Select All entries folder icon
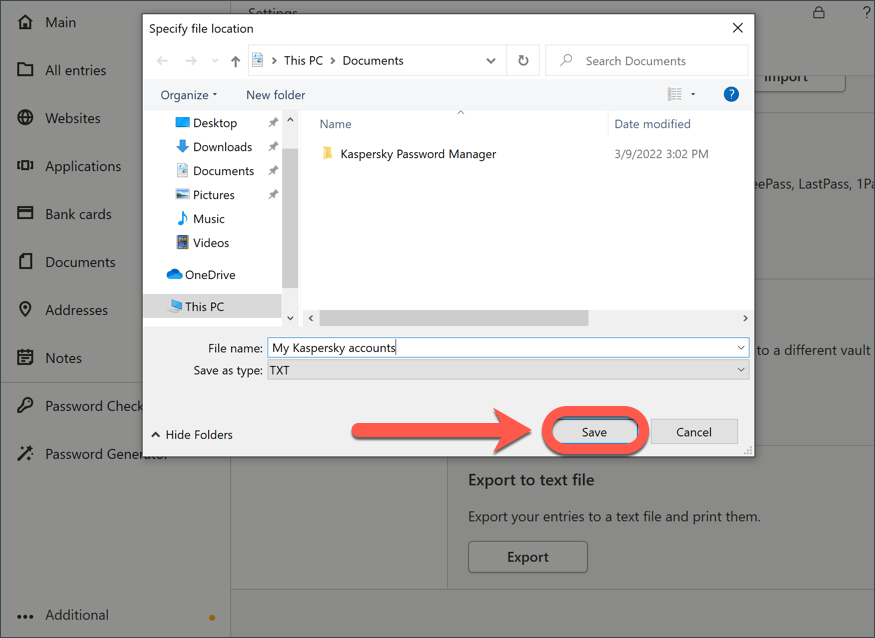This screenshot has height=638, width=875. [25, 70]
